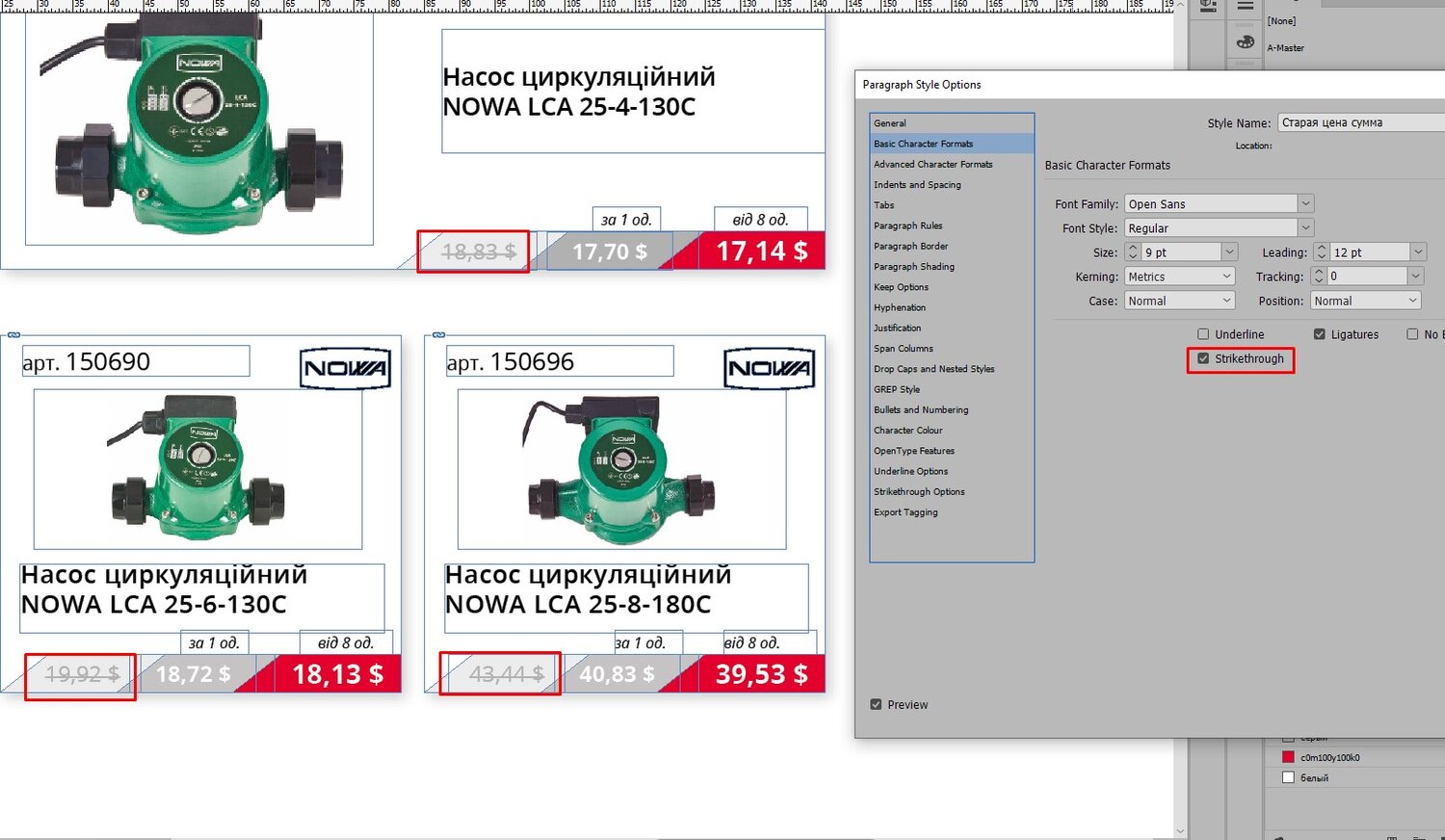The height and width of the screenshot is (840, 1445).
Task: Click the canvas scrollbar down arrow
Action: click(x=1180, y=830)
